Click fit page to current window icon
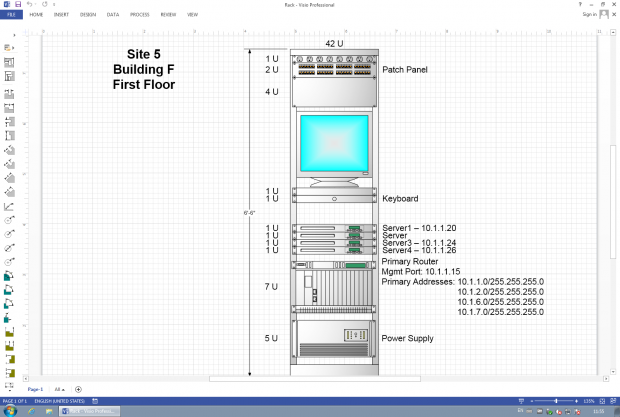This screenshot has width=620, height=417. 602,401
